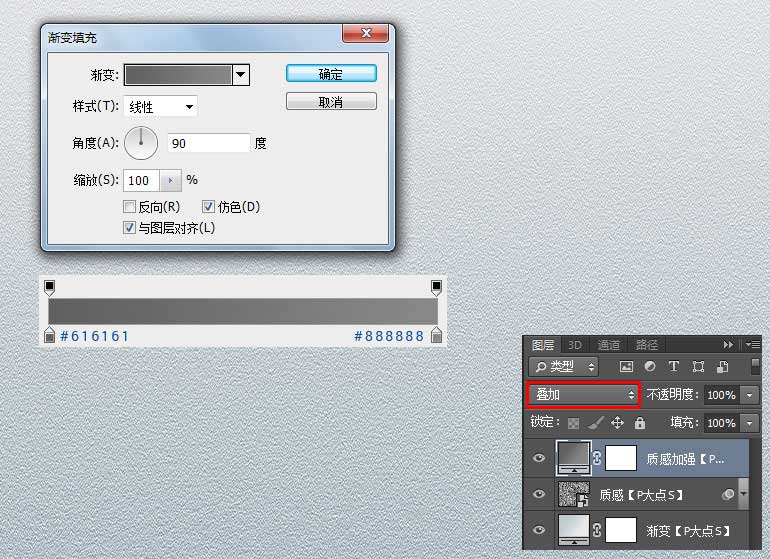The width and height of the screenshot is (770, 559).
Task: Click the lock all padlock icon
Action: click(639, 423)
